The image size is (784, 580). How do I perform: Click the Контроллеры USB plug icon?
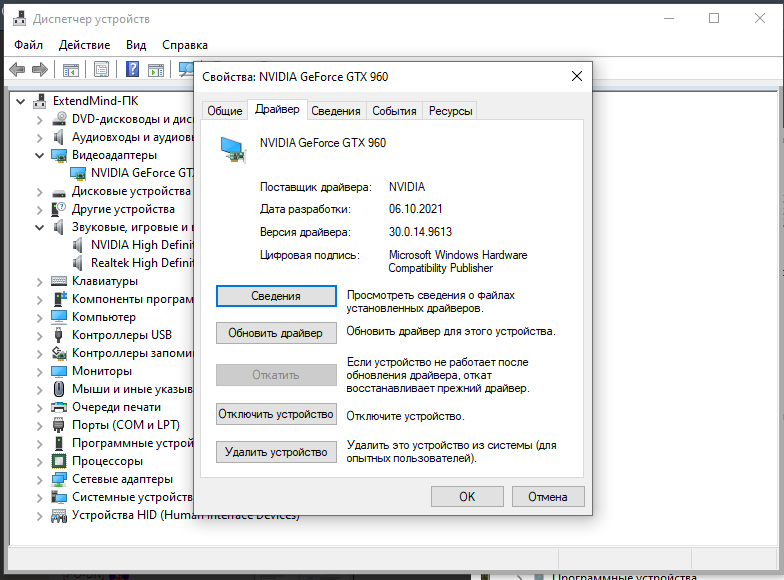pos(58,335)
